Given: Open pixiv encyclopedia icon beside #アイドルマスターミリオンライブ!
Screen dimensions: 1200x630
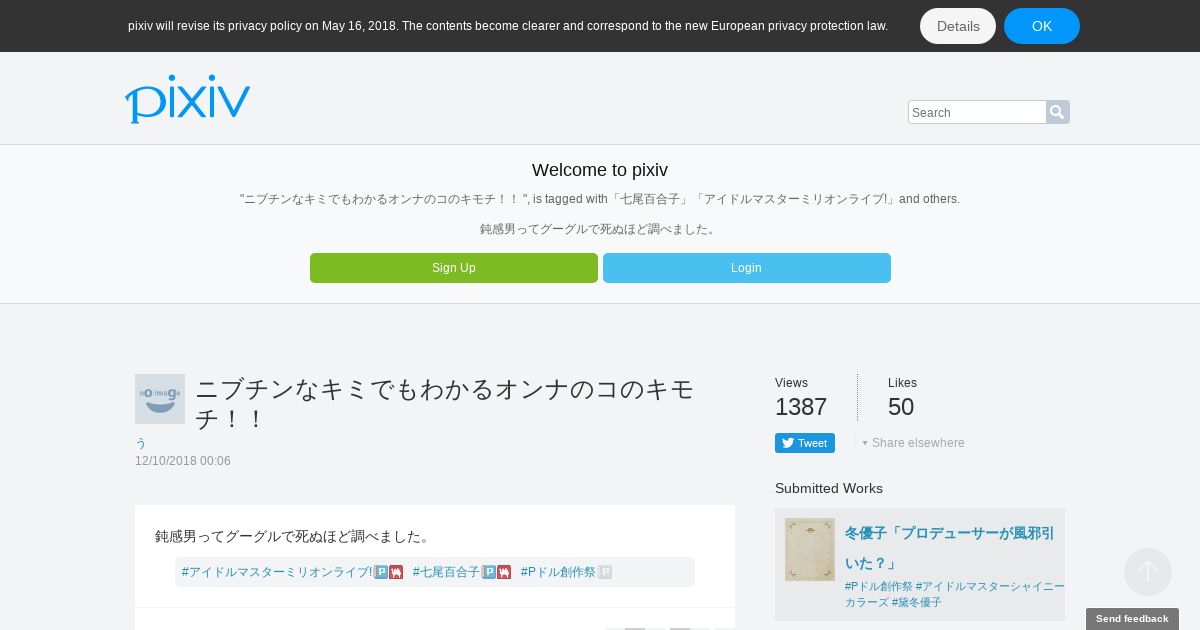Looking at the screenshot, I should tap(381, 572).
